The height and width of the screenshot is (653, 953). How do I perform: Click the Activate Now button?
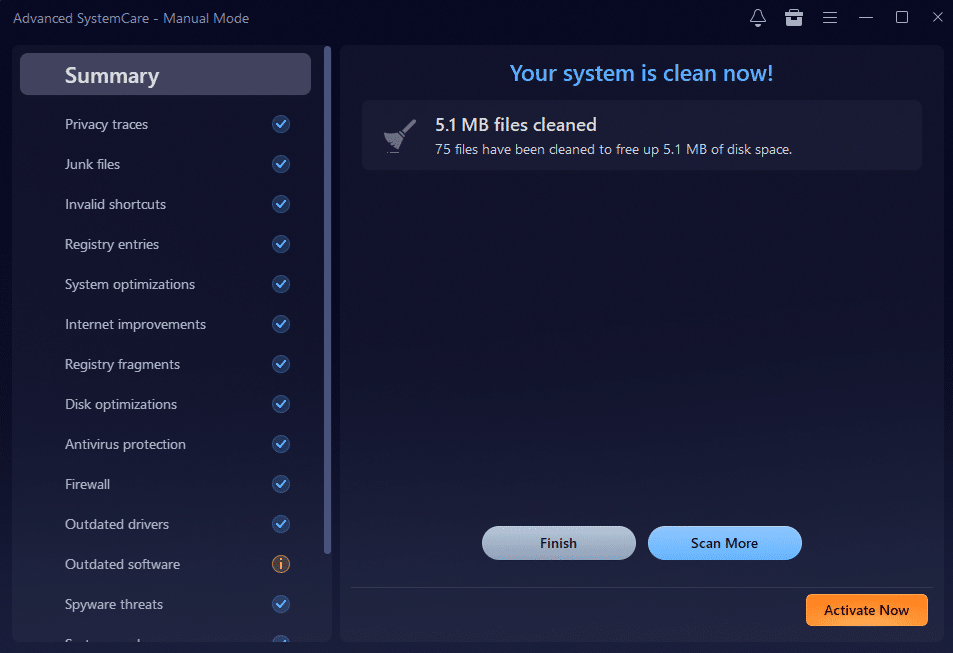(866, 610)
